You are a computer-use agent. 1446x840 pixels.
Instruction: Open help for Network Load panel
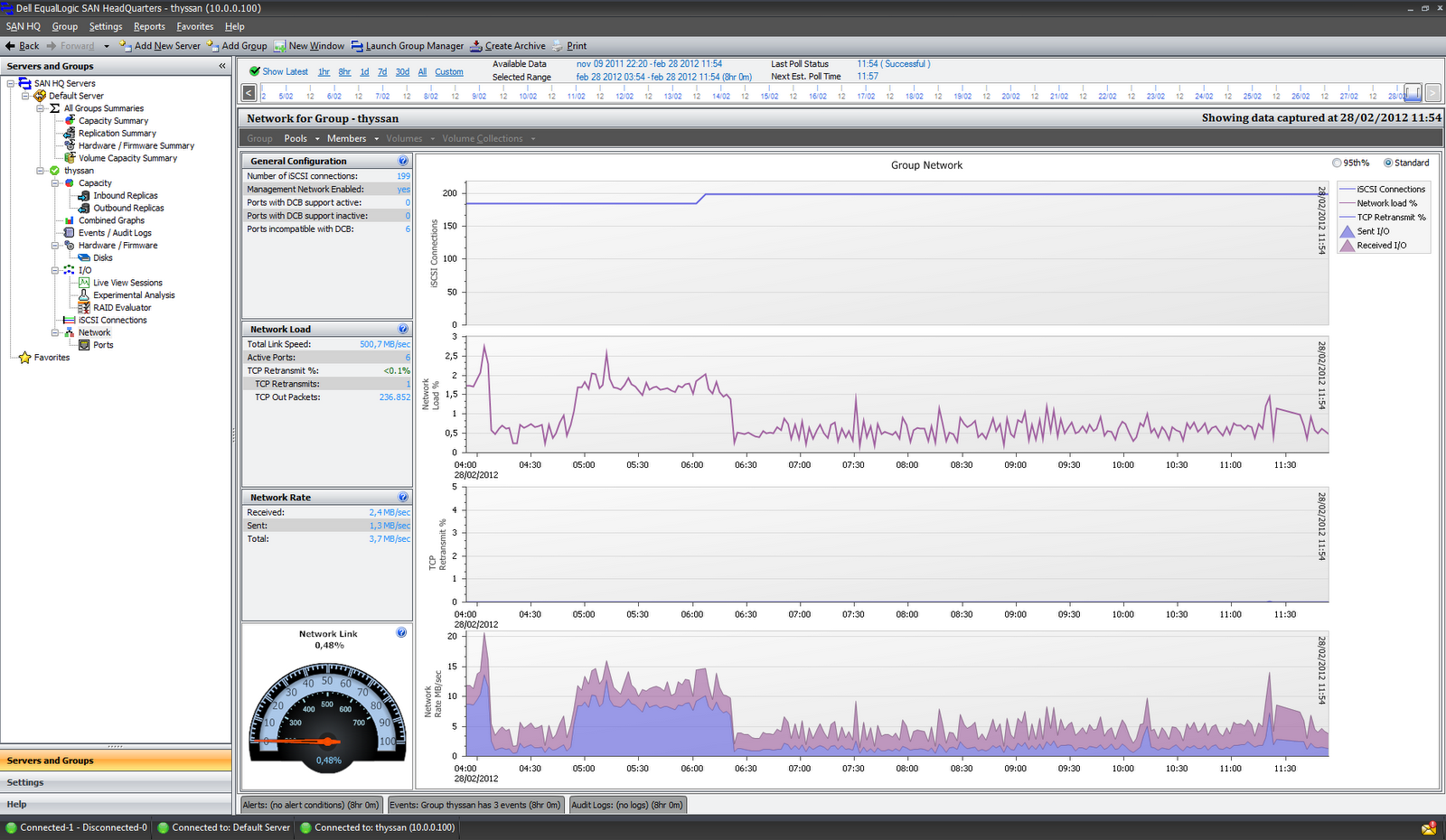[403, 329]
